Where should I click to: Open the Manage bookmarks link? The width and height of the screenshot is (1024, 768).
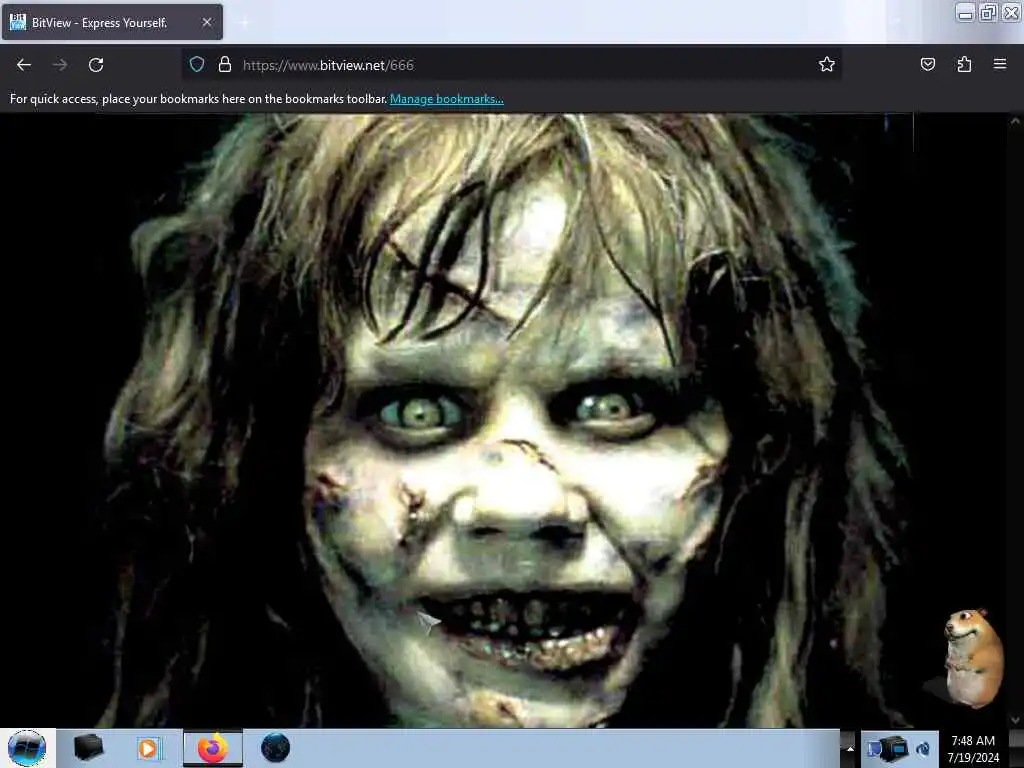tap(447, 99)
